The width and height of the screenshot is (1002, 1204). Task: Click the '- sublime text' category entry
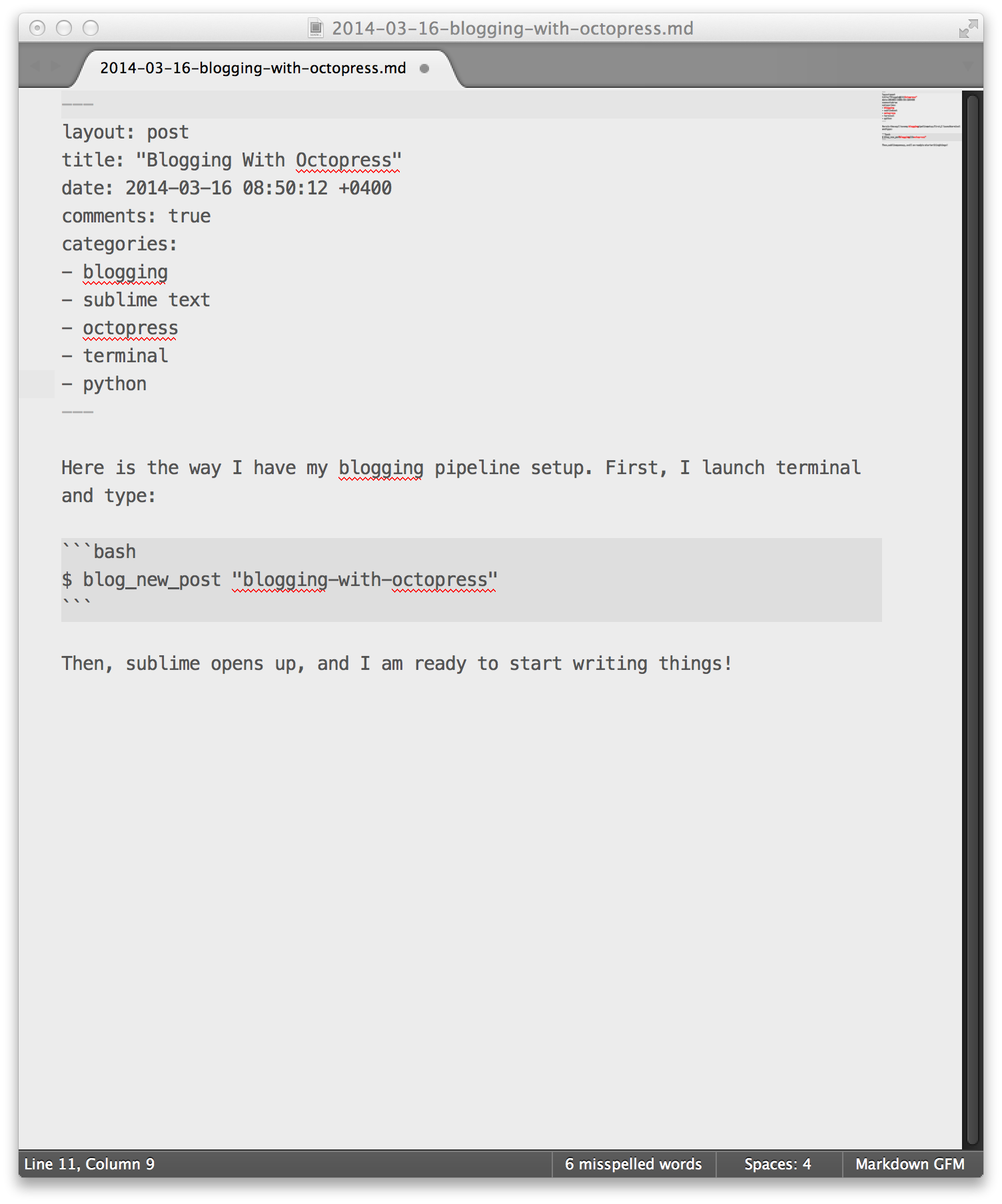point(136,300)
